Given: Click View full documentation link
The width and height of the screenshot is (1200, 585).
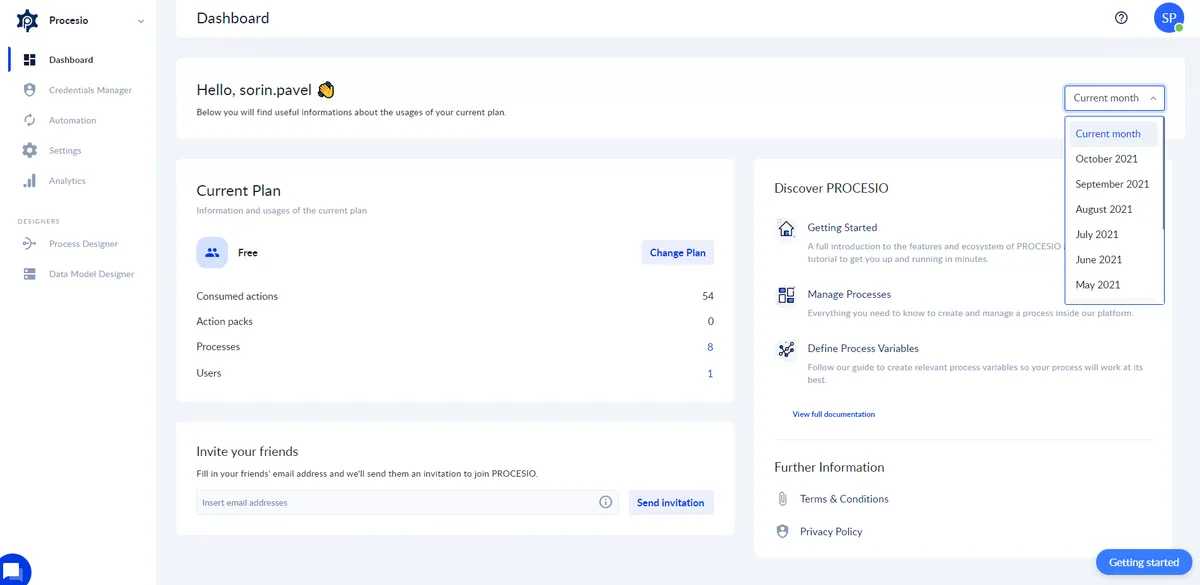Looking at the screenshot, I should [833, 414].
